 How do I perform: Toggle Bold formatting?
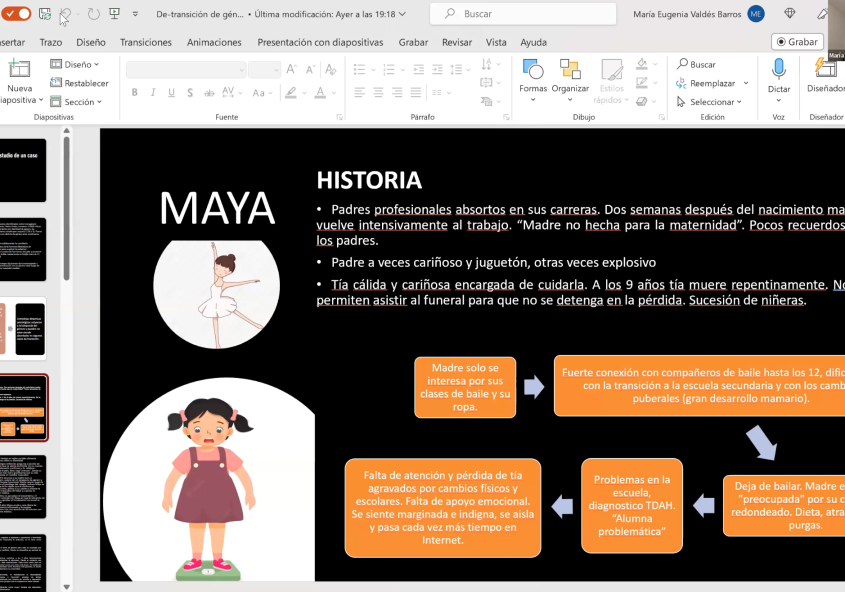click(135, 93)
